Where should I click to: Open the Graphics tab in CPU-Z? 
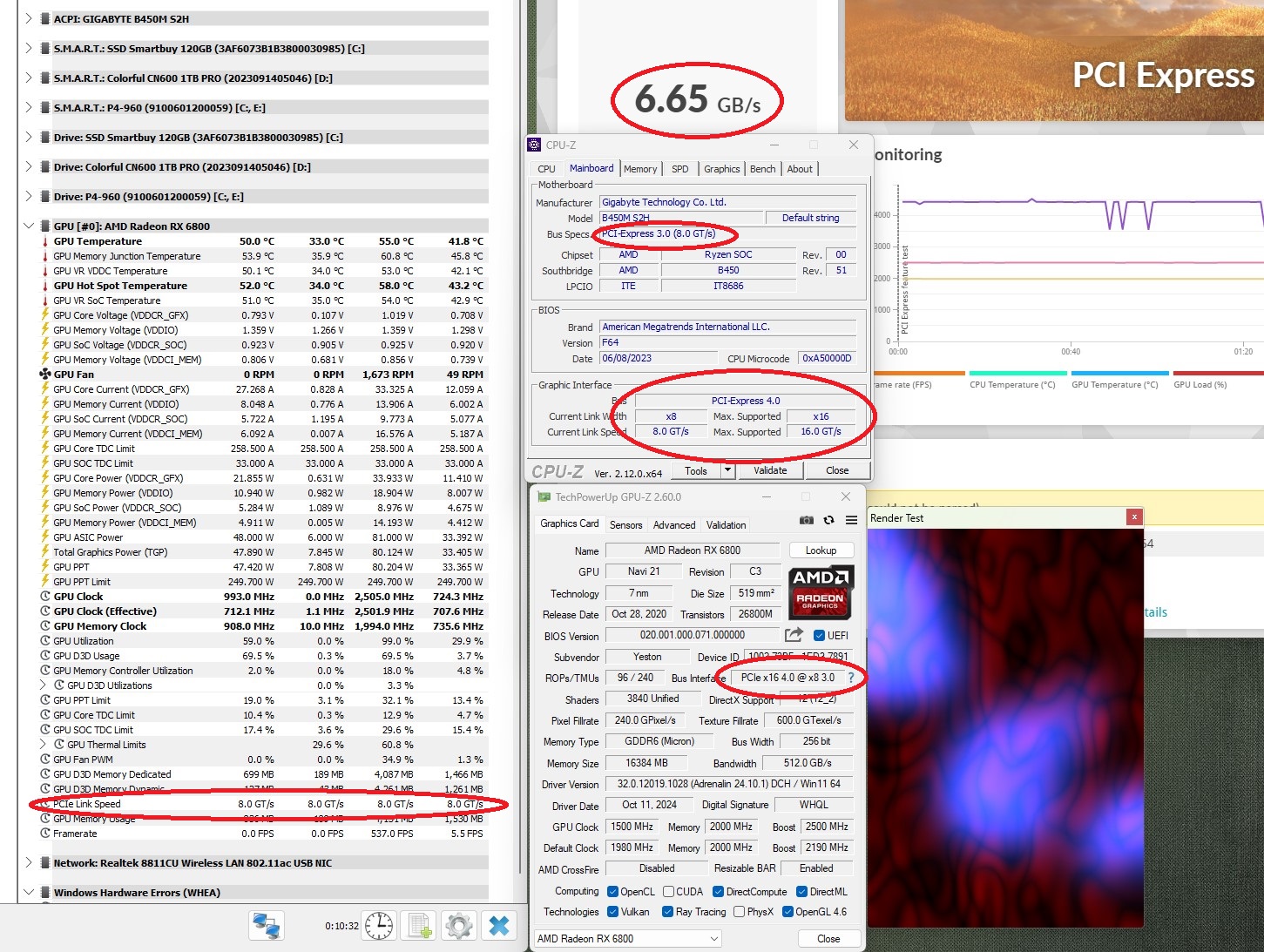[722, 169]
